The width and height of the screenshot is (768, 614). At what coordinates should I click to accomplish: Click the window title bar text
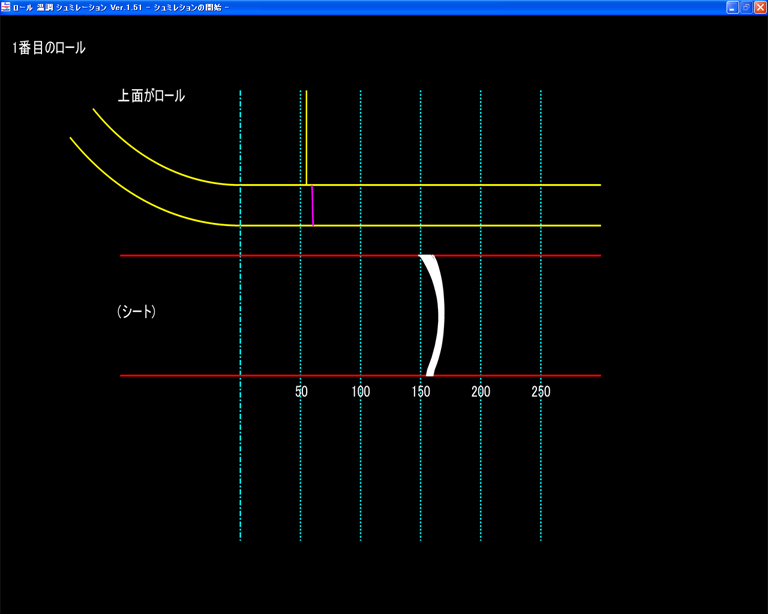tap(121, 7)
